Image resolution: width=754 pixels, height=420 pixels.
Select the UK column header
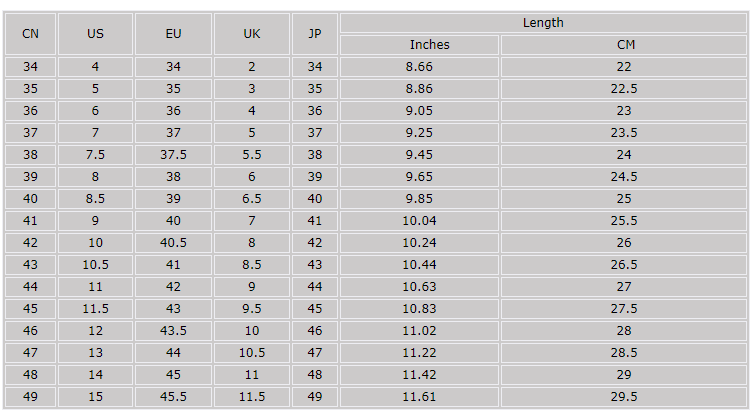252,34
